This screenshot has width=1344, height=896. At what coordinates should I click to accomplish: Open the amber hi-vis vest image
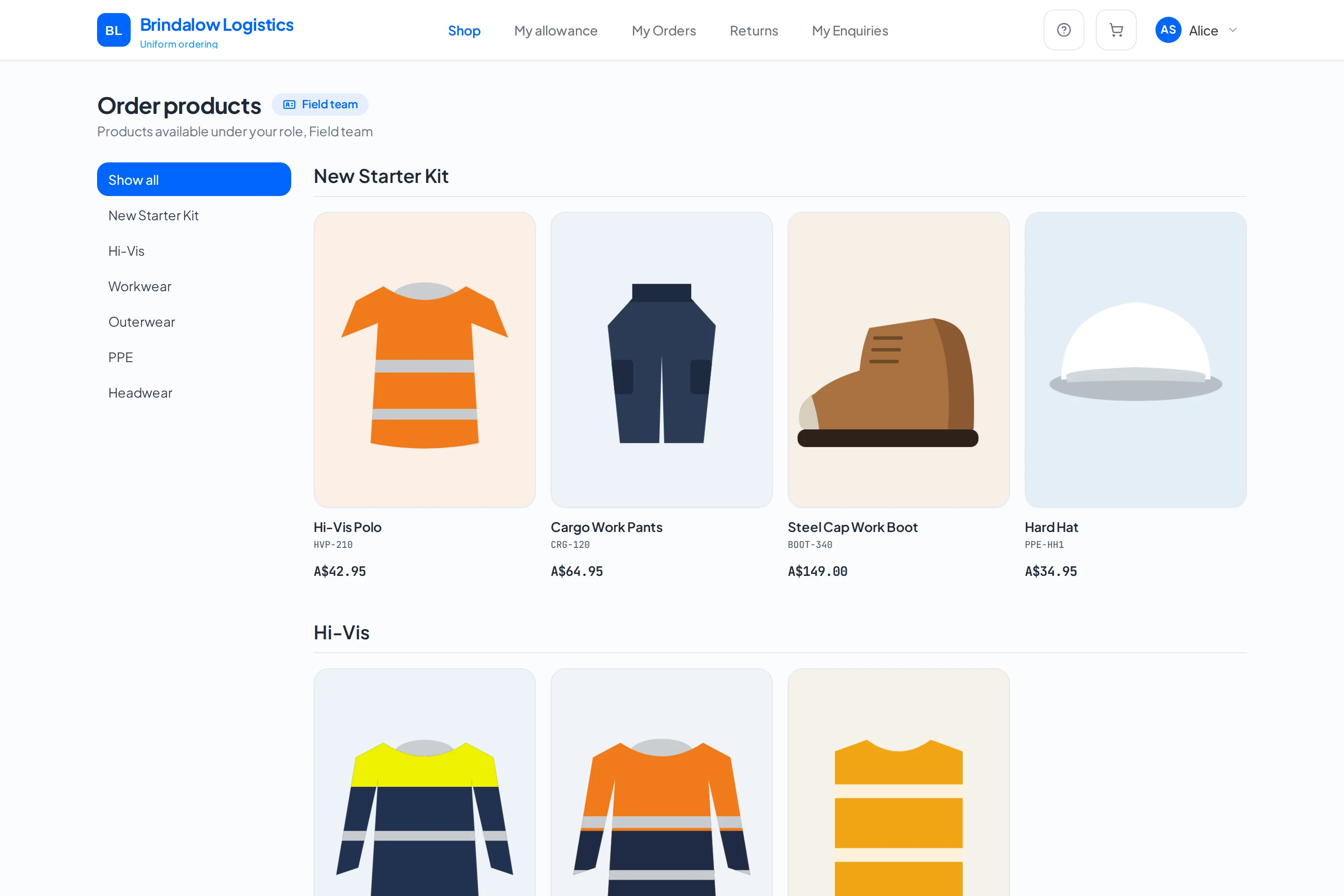coord(898,782)
